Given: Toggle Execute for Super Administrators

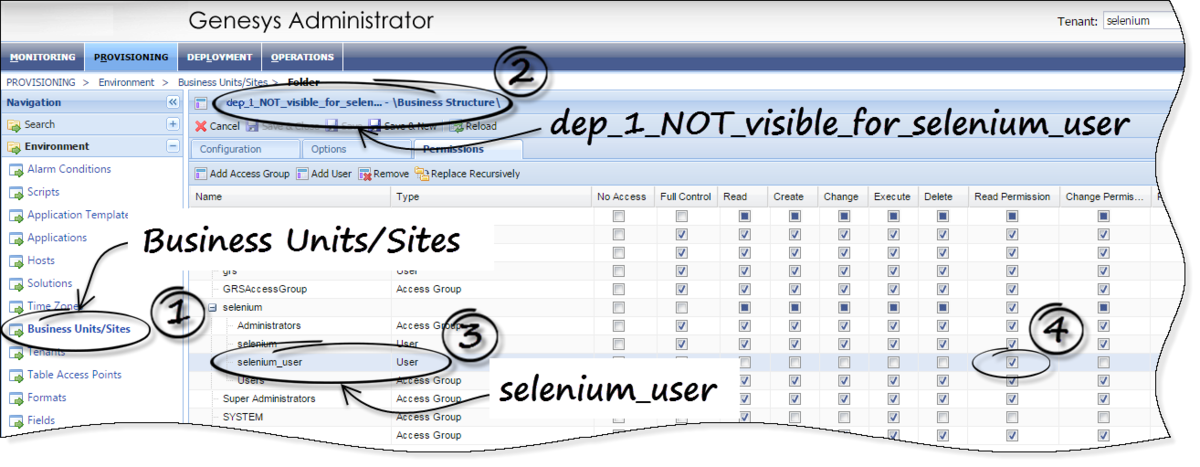Looking at the screenshot, I should 893,399.
